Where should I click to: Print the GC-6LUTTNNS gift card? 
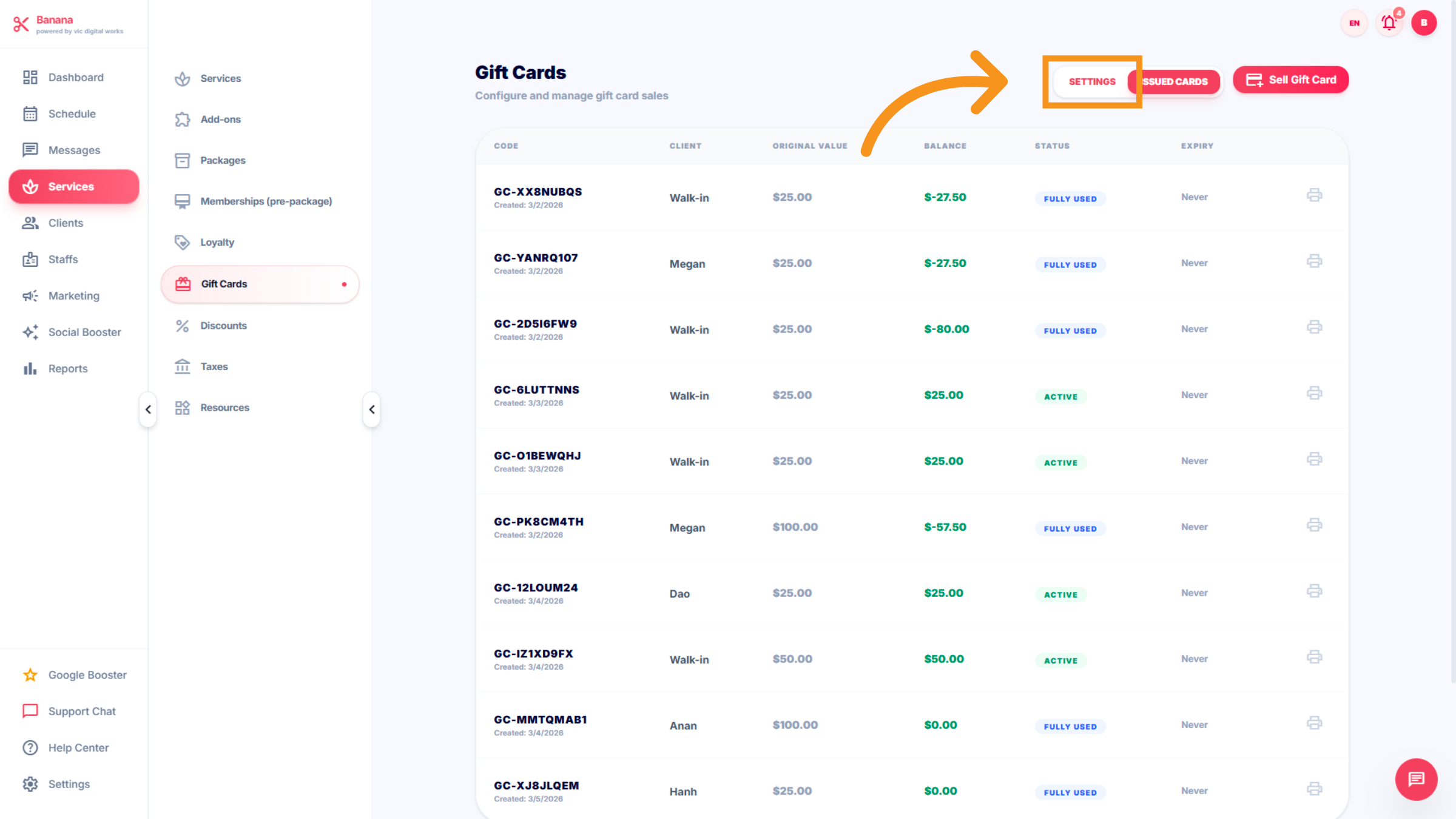tap(1314, 393)
